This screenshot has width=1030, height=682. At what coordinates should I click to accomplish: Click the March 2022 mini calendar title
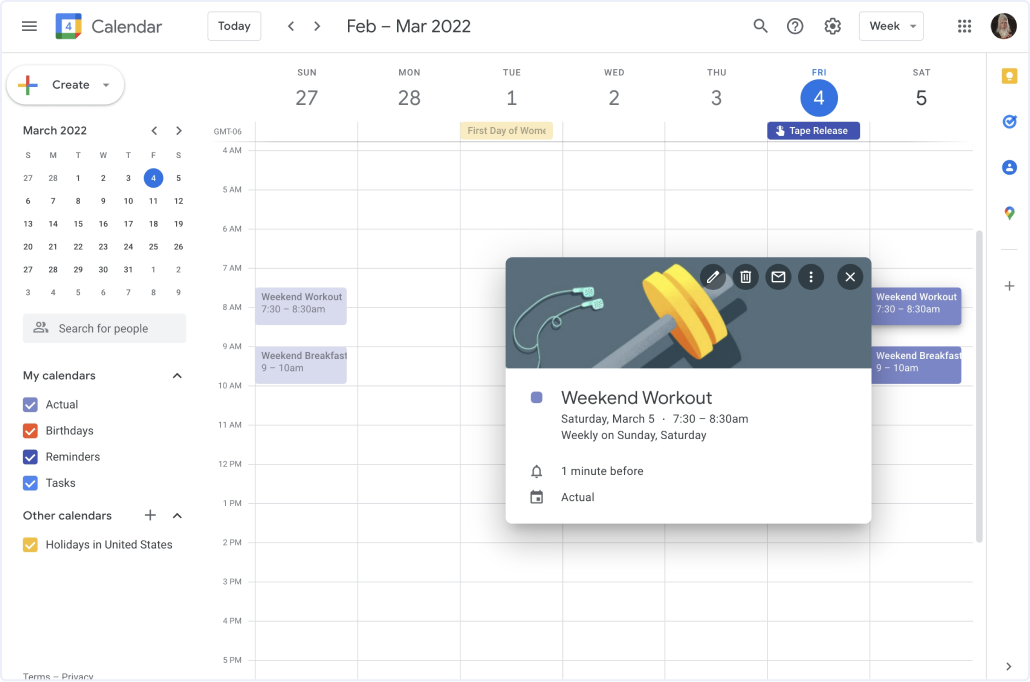click(x=55, y=131)
